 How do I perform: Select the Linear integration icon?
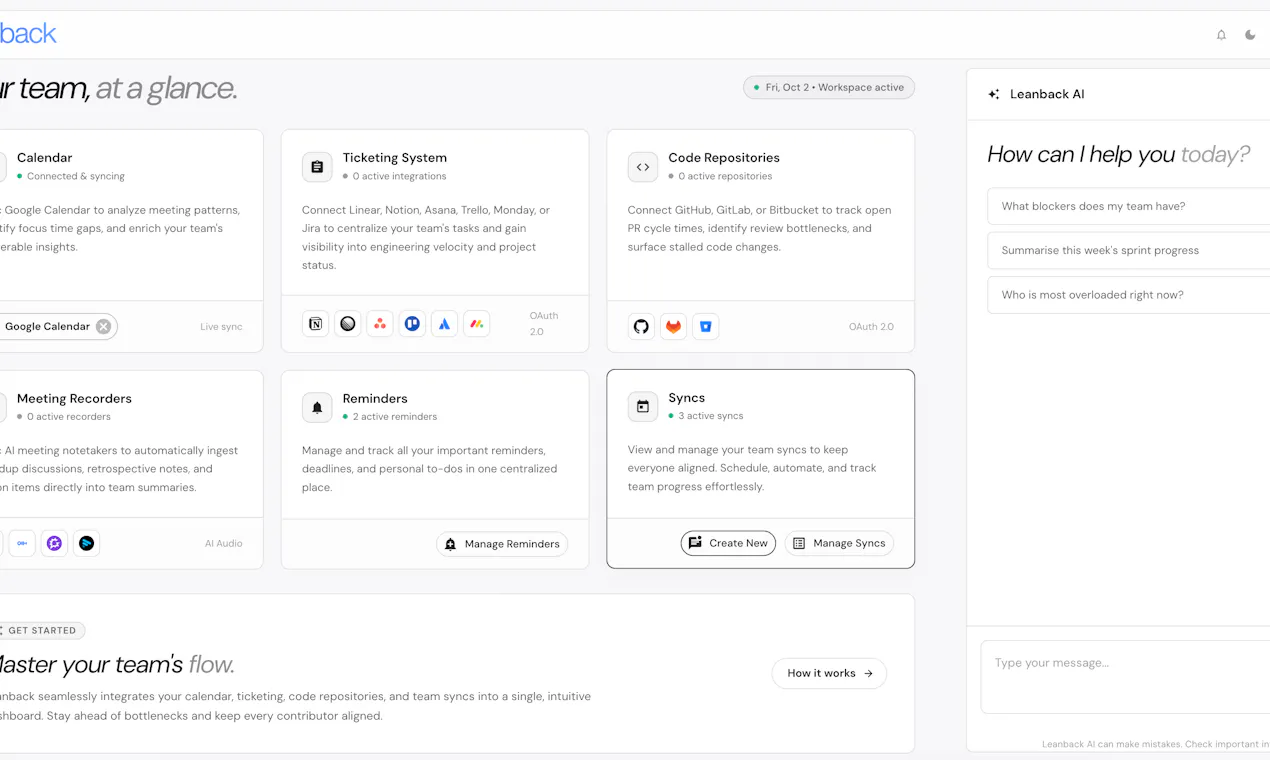(x=348, y=324)
